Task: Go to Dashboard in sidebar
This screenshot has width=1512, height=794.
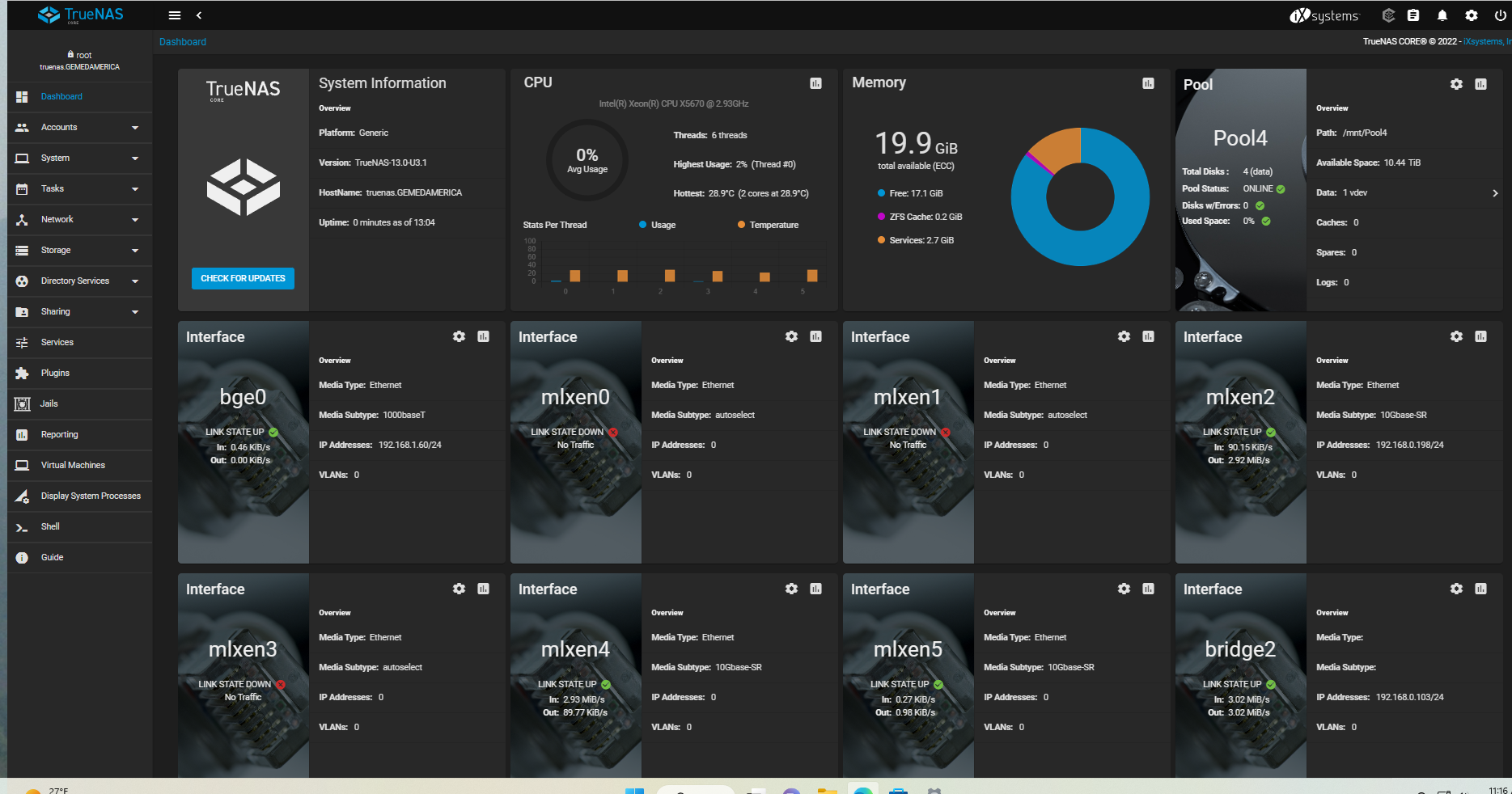Action: pyautogui.click(x=79, y=97)
